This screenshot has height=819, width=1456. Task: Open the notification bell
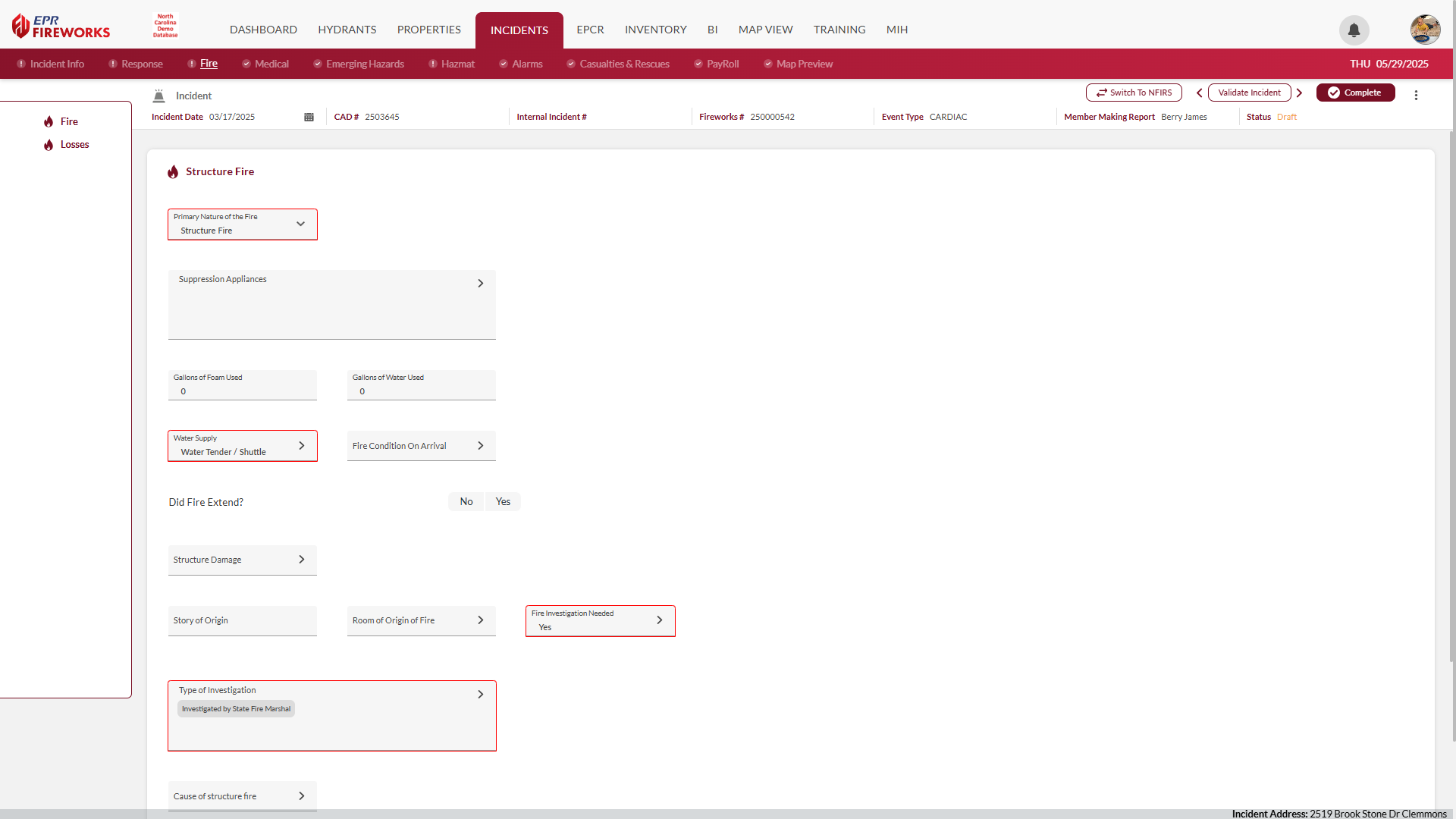pos(1354,30)
